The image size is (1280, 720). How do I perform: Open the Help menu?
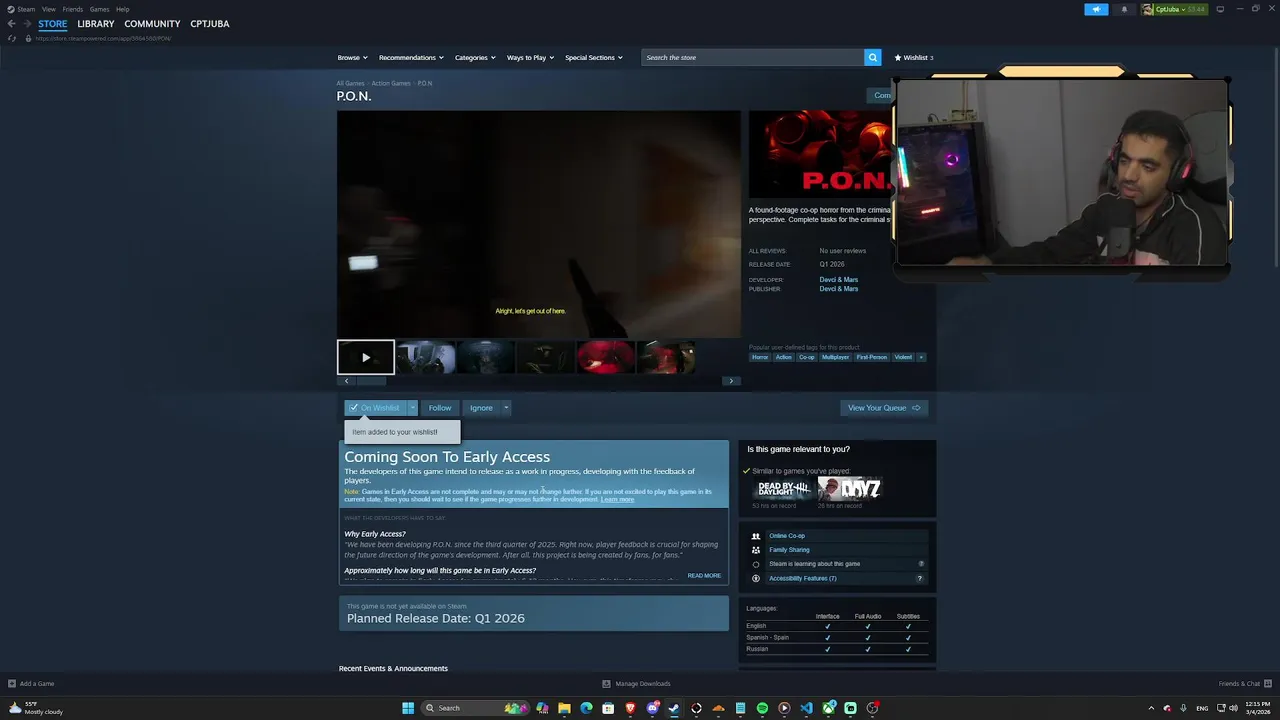pos(122,9)
